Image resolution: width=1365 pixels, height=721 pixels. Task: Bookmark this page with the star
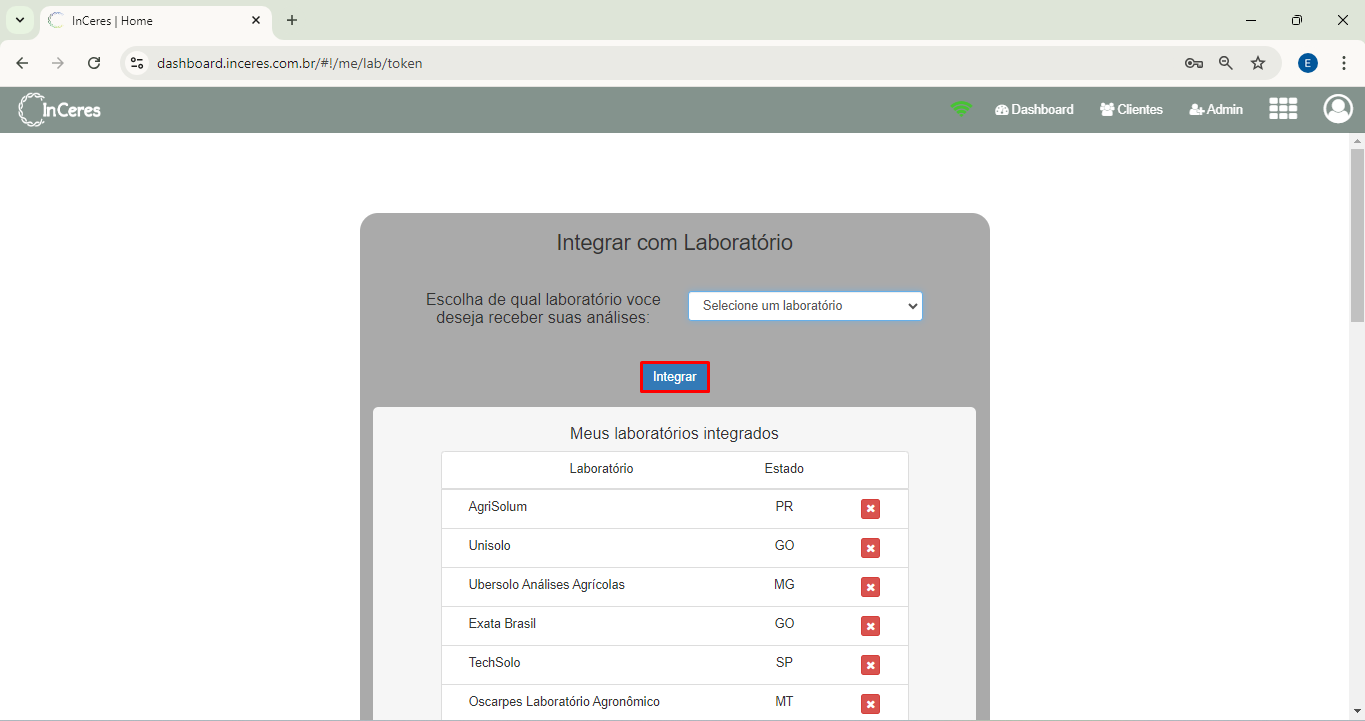1258,63
